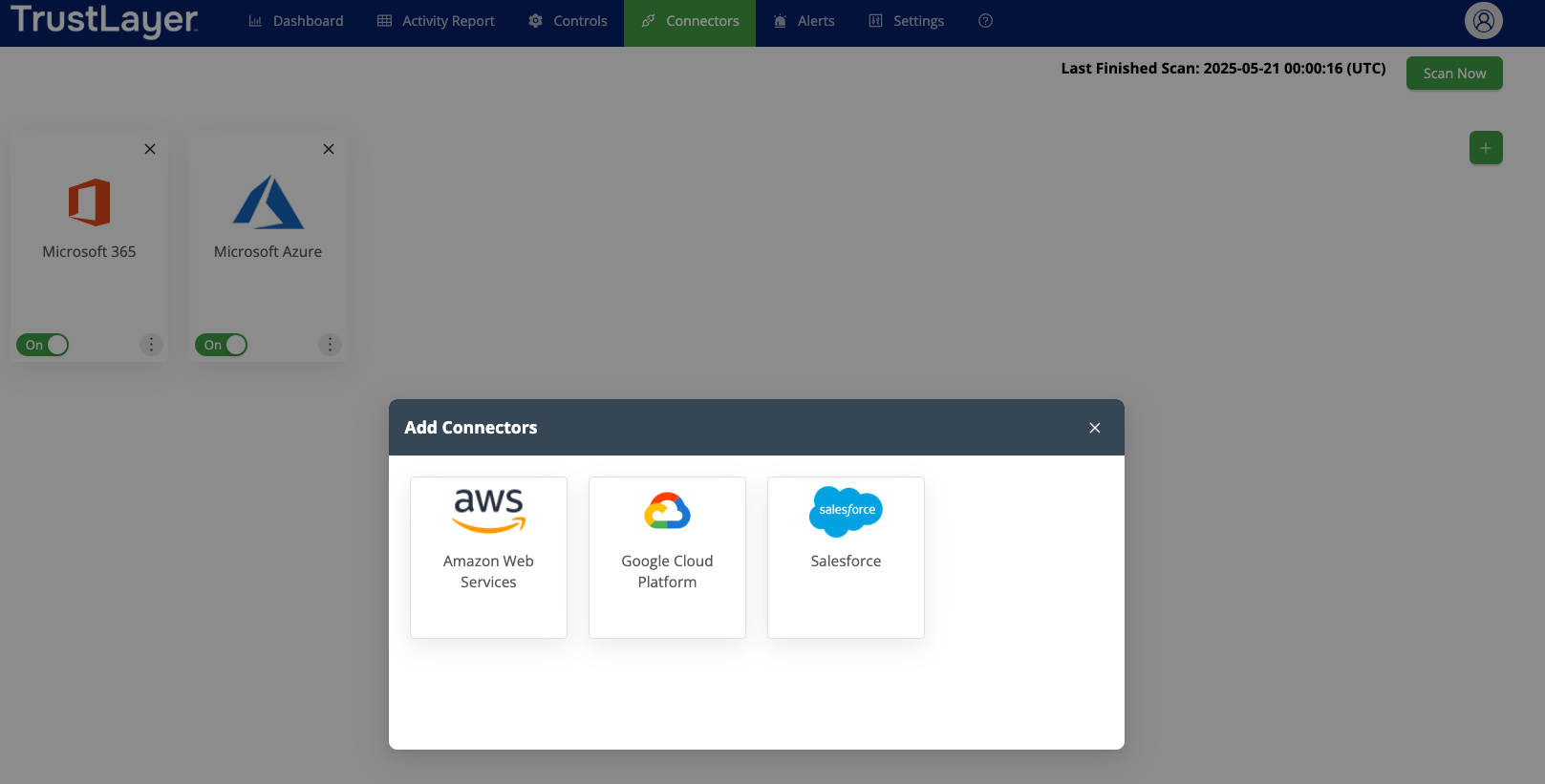Click the Scan Now button
Screen dimensions: 1545x784
tap(1454, 74)
